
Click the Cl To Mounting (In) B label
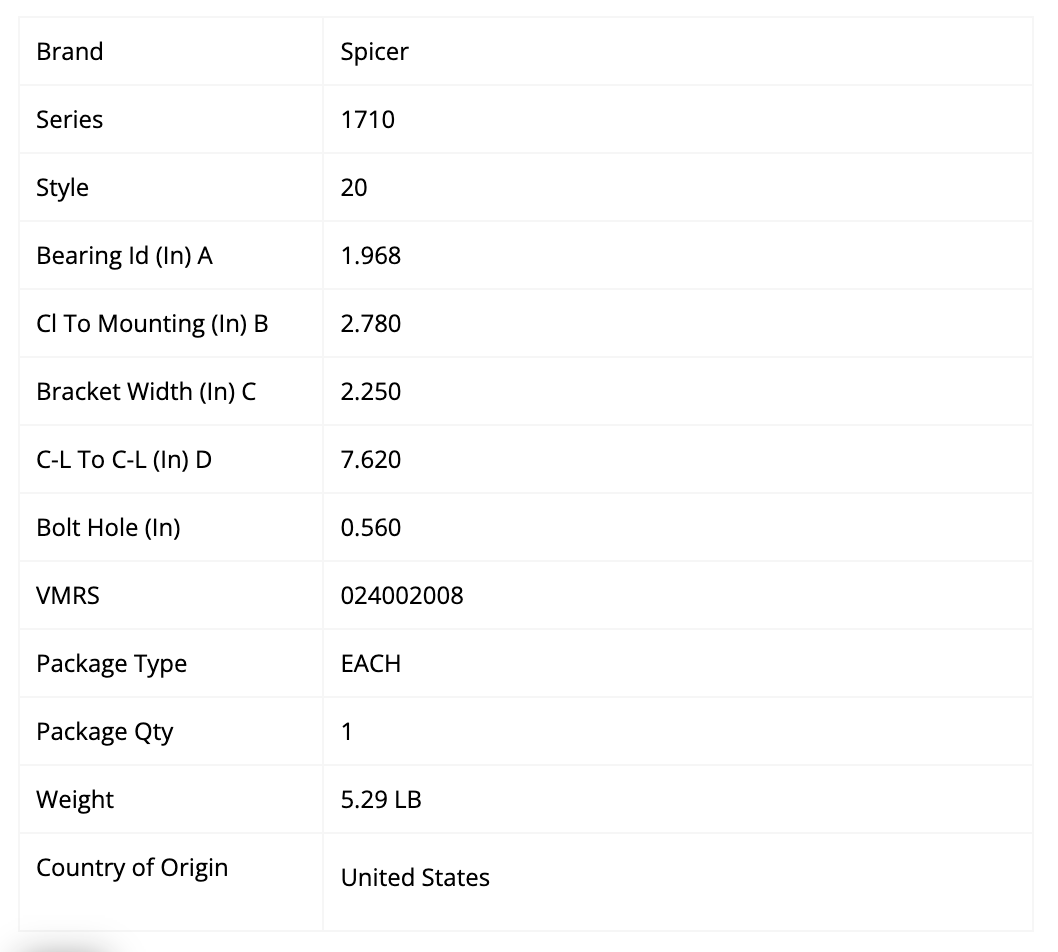(x=152, y=324)
